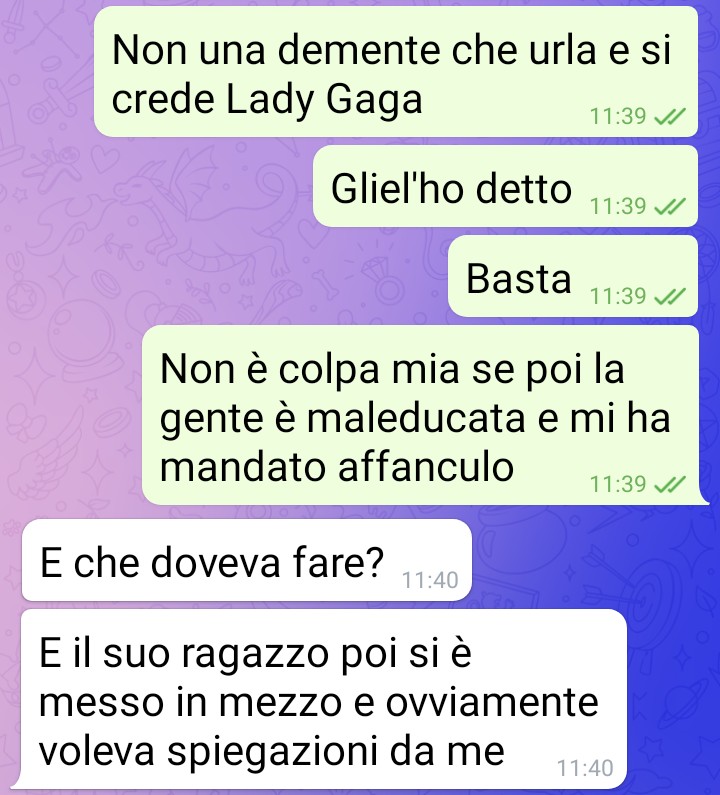This screenshot has height=795, width=720.
Task: Tap the words 'Lady Gaga' in first message
Action: 324,100
